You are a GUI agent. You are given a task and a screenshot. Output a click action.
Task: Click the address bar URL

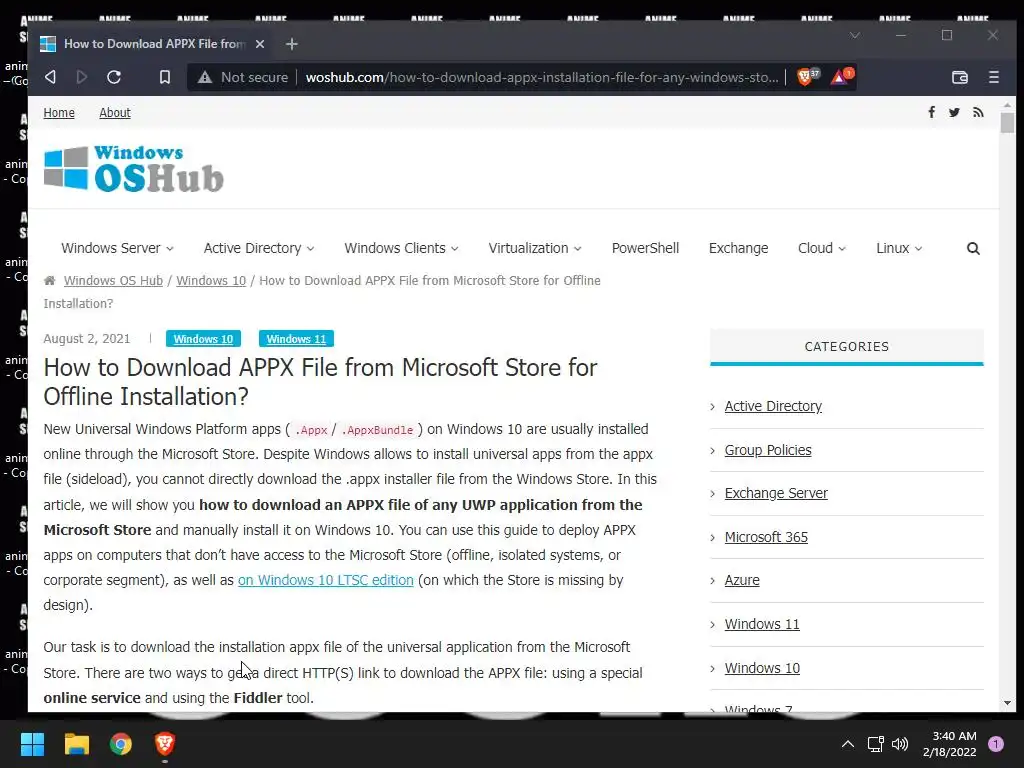point(541,77)
